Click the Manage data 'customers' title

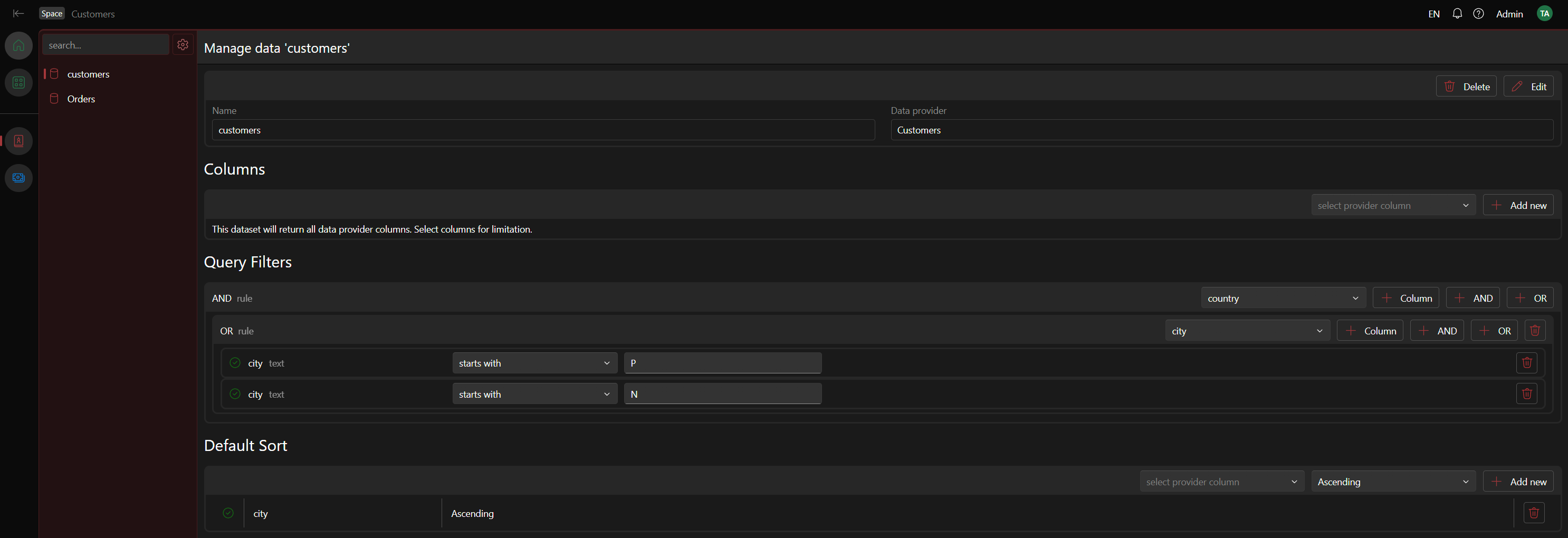276,48
